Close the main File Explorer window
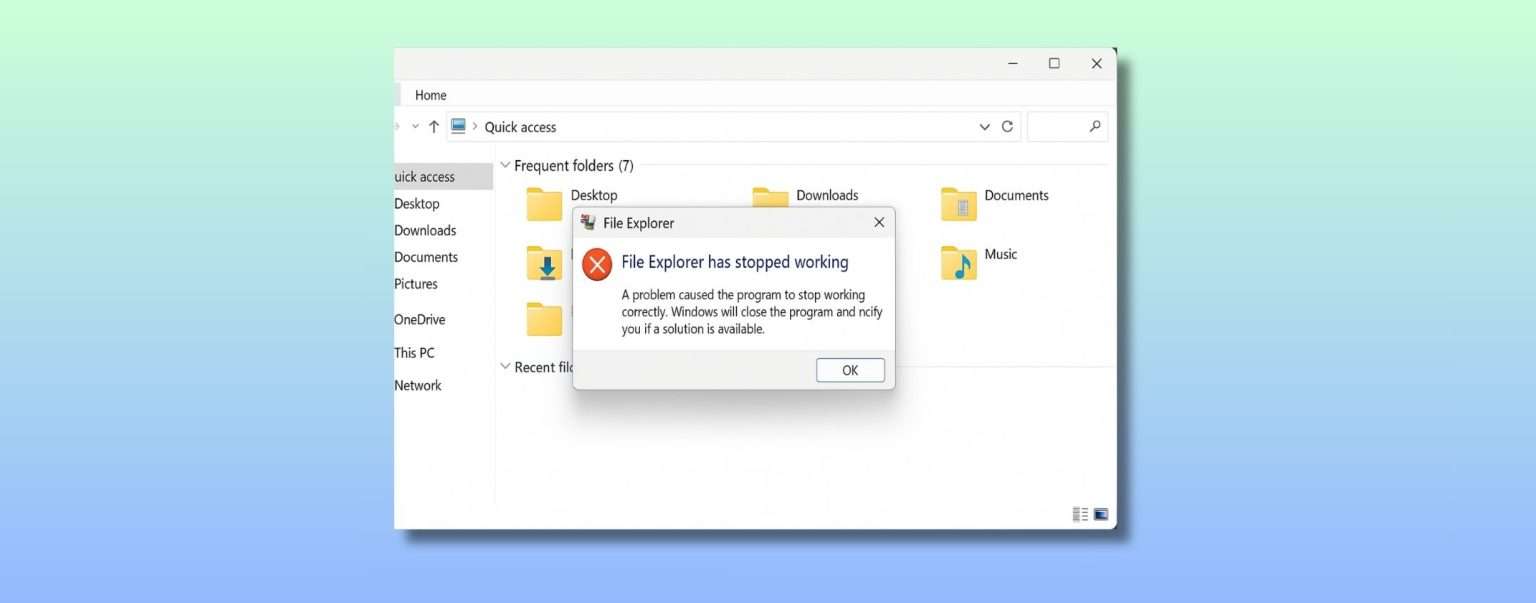The width and height of the screenshot is (1536, 603). [x=1096, y=63]
